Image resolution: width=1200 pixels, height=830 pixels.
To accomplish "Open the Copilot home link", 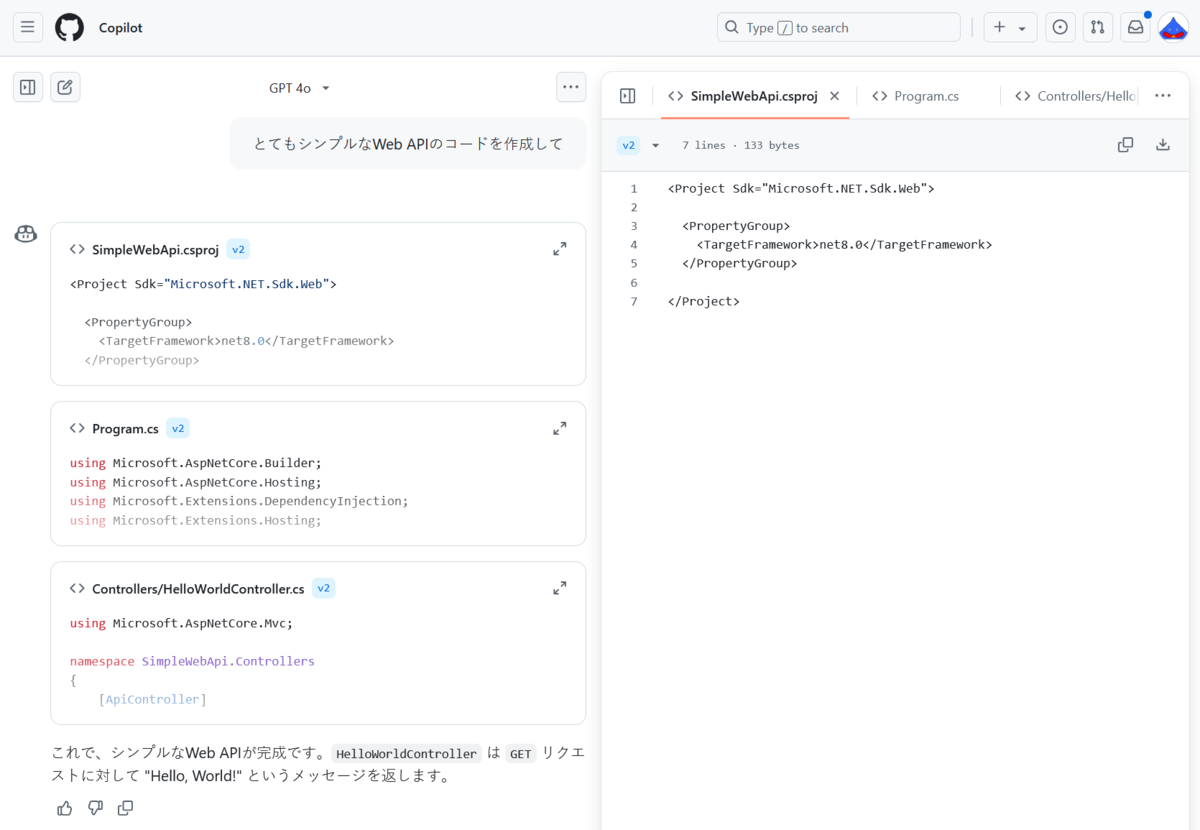I will point(121,28).
